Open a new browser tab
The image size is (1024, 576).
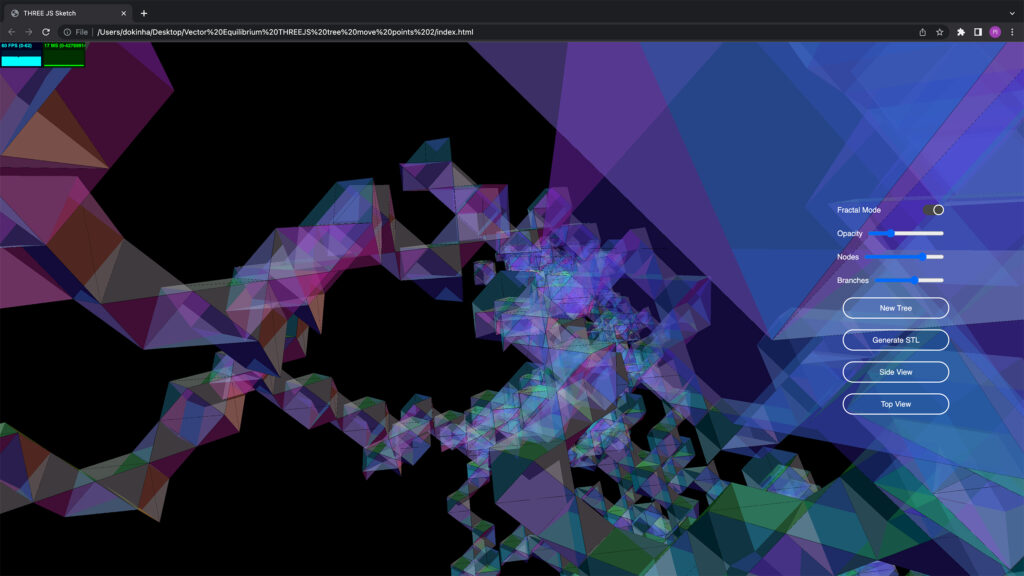pyautogui.click(x=146, y=14)
